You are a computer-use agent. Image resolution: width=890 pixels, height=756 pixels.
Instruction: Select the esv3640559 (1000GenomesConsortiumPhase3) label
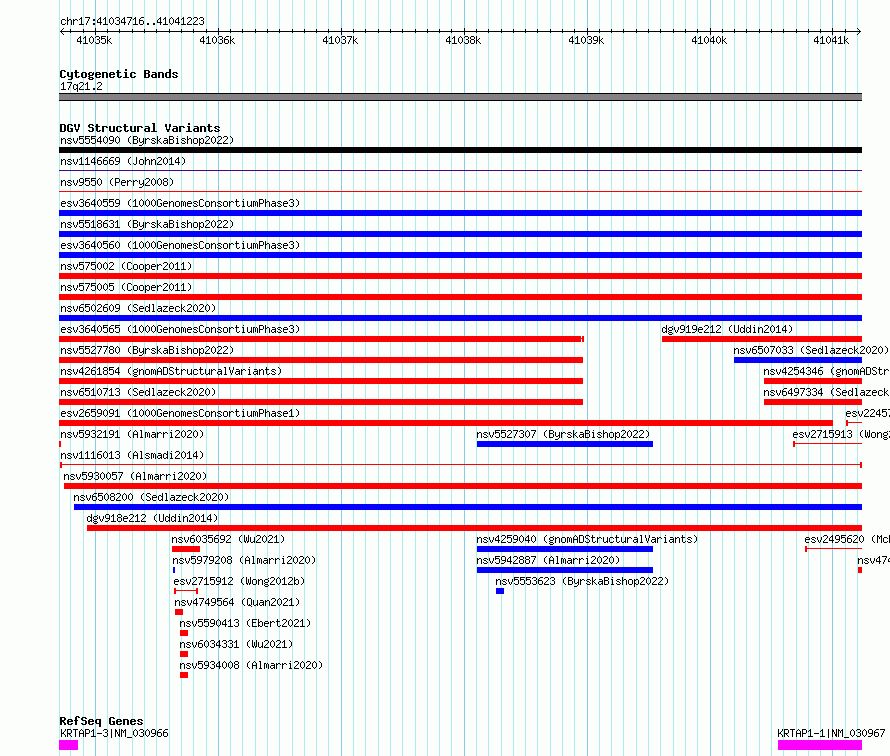(180, 203)
